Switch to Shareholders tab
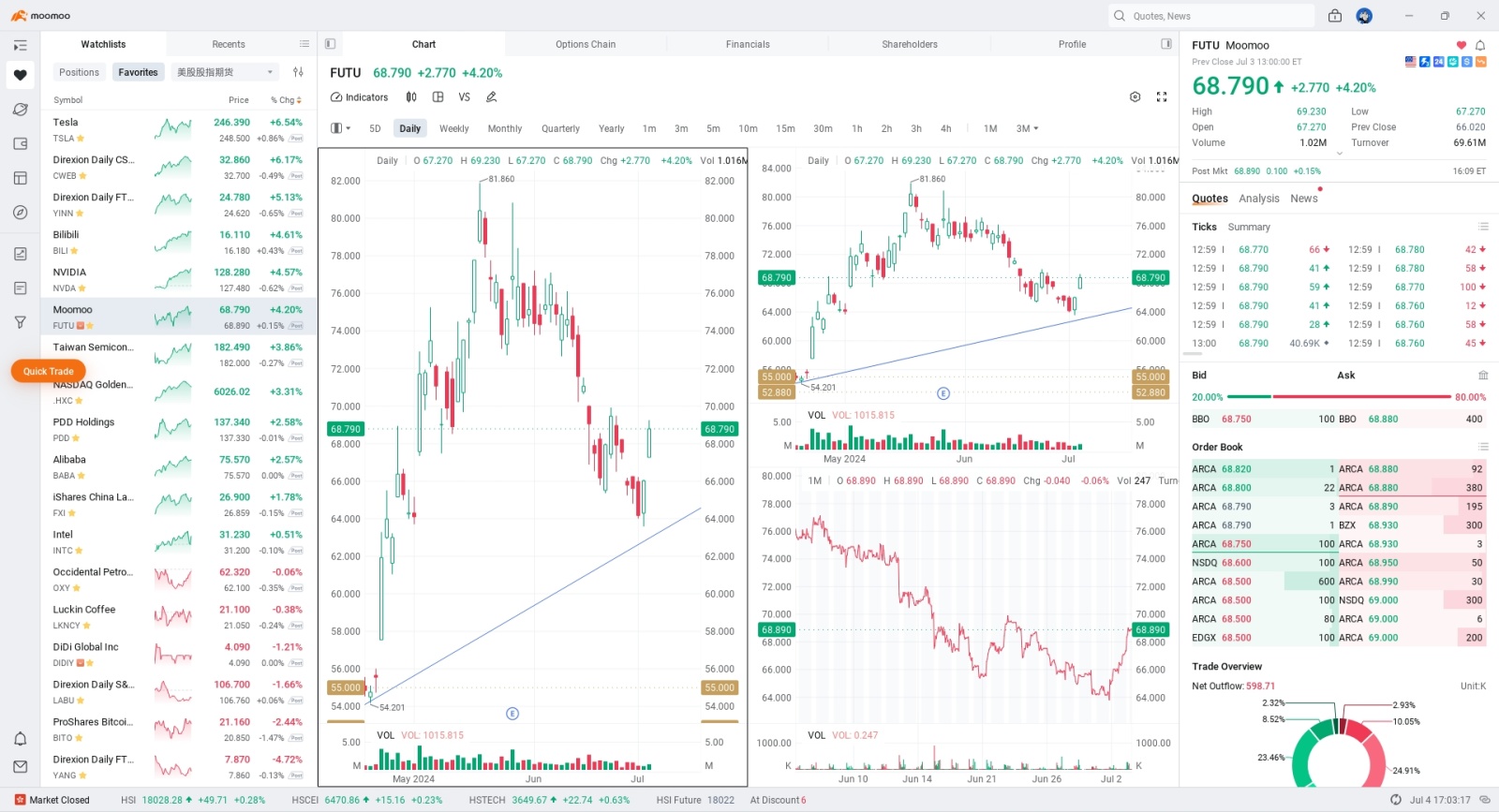This screenshot has width=1499, height=812. point(910,44)
